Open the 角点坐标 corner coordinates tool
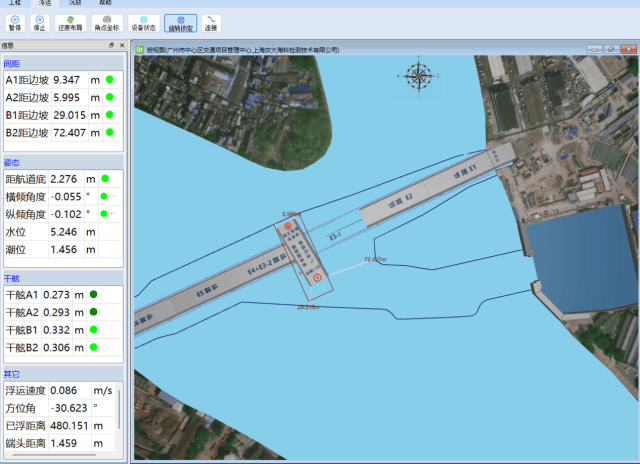Image resolution: width=640 pixels, height=464 pixels. tap(107, 22)
